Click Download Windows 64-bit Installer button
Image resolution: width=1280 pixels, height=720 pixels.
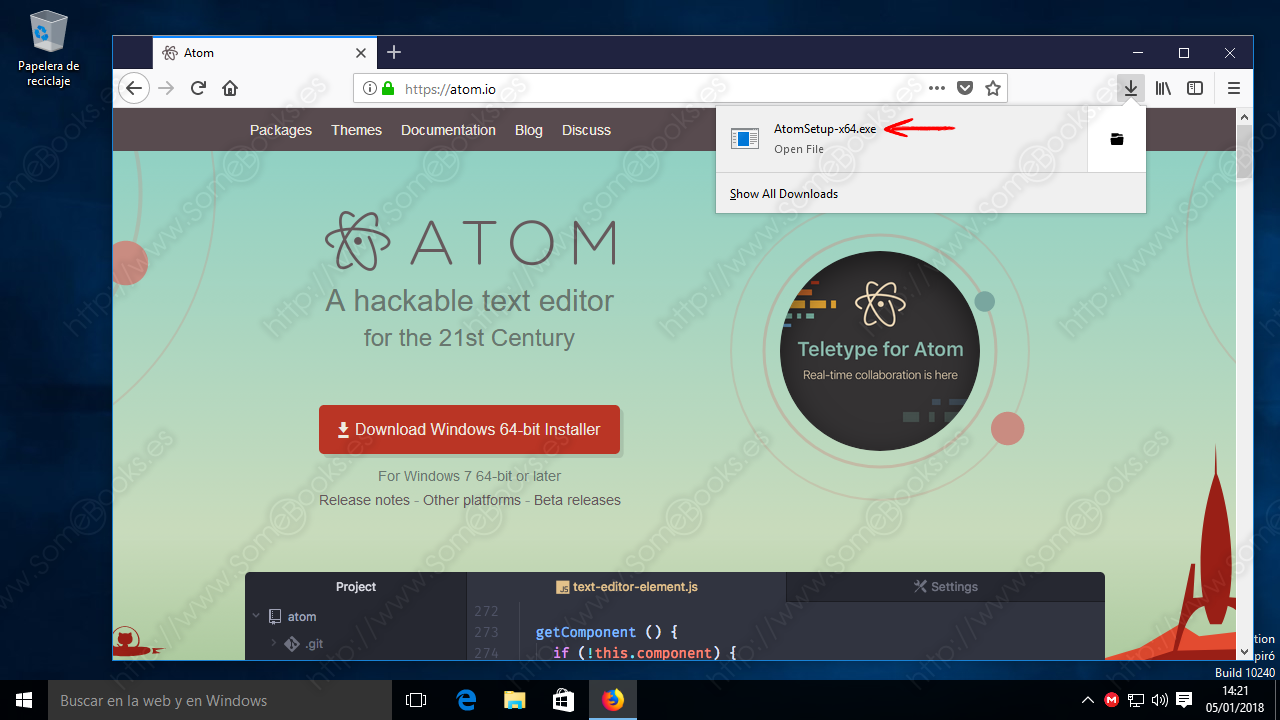click(469, 429)
